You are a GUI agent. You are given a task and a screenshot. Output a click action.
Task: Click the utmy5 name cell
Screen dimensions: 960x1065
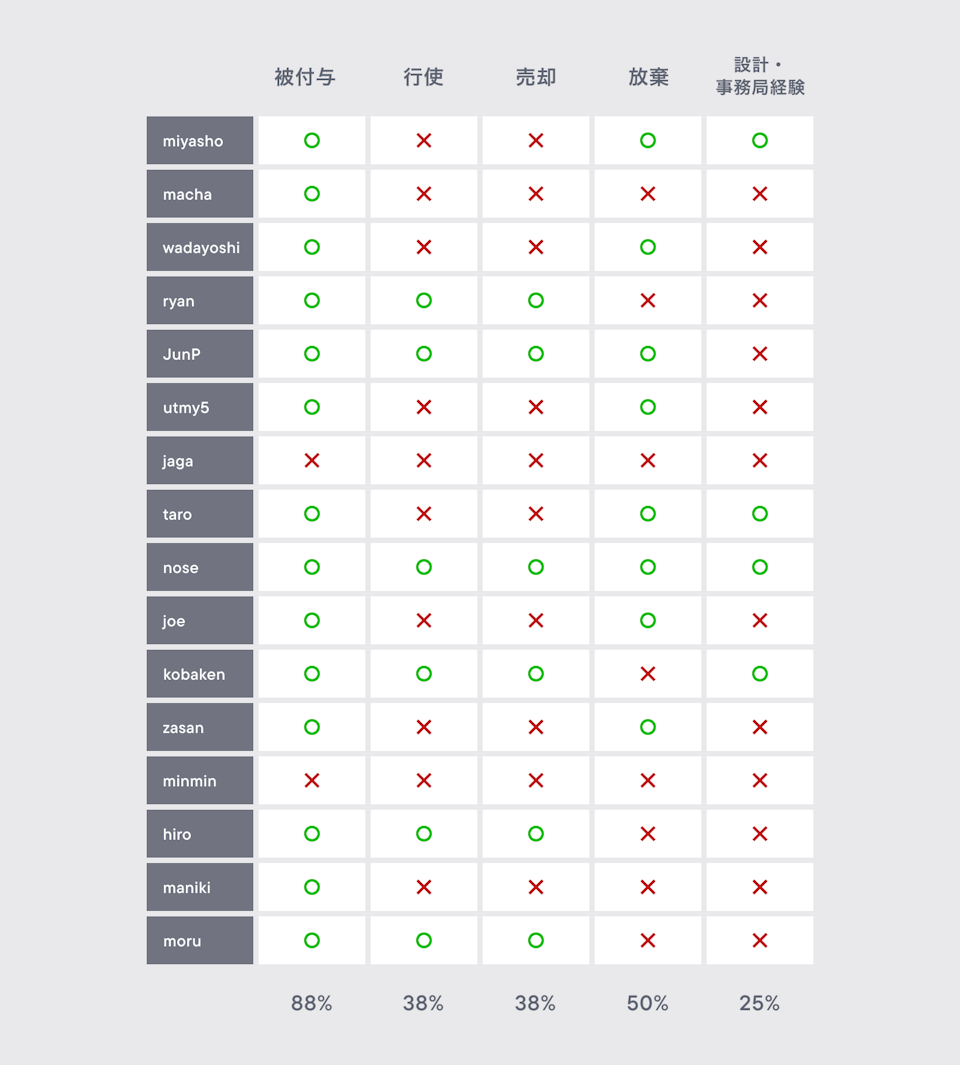[x=200, y=407]
